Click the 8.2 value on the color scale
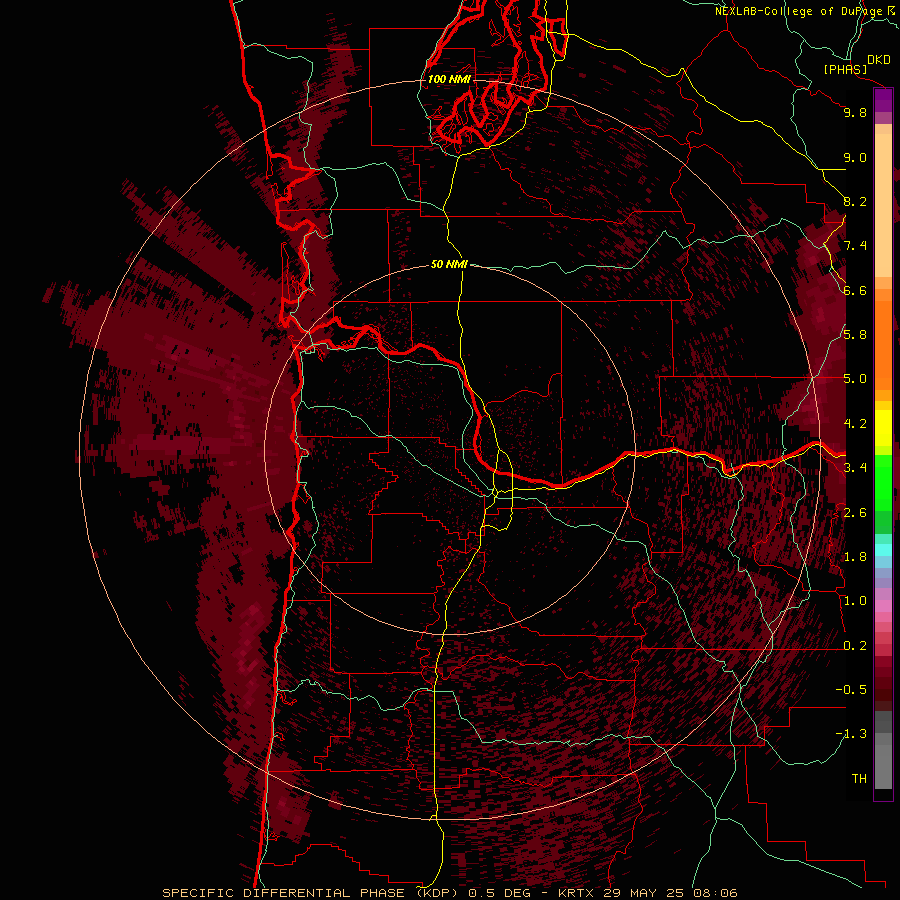Viewport: 900px width, 900px height. [x=855, y=201]
